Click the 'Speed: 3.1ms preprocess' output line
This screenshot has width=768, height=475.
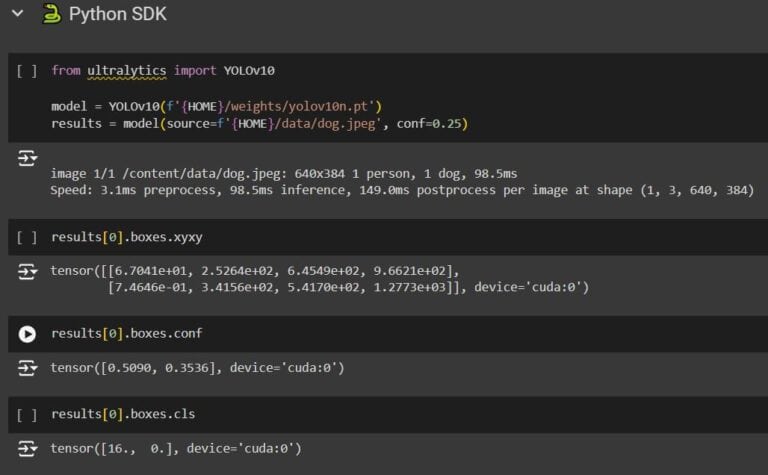click(400, 190)
